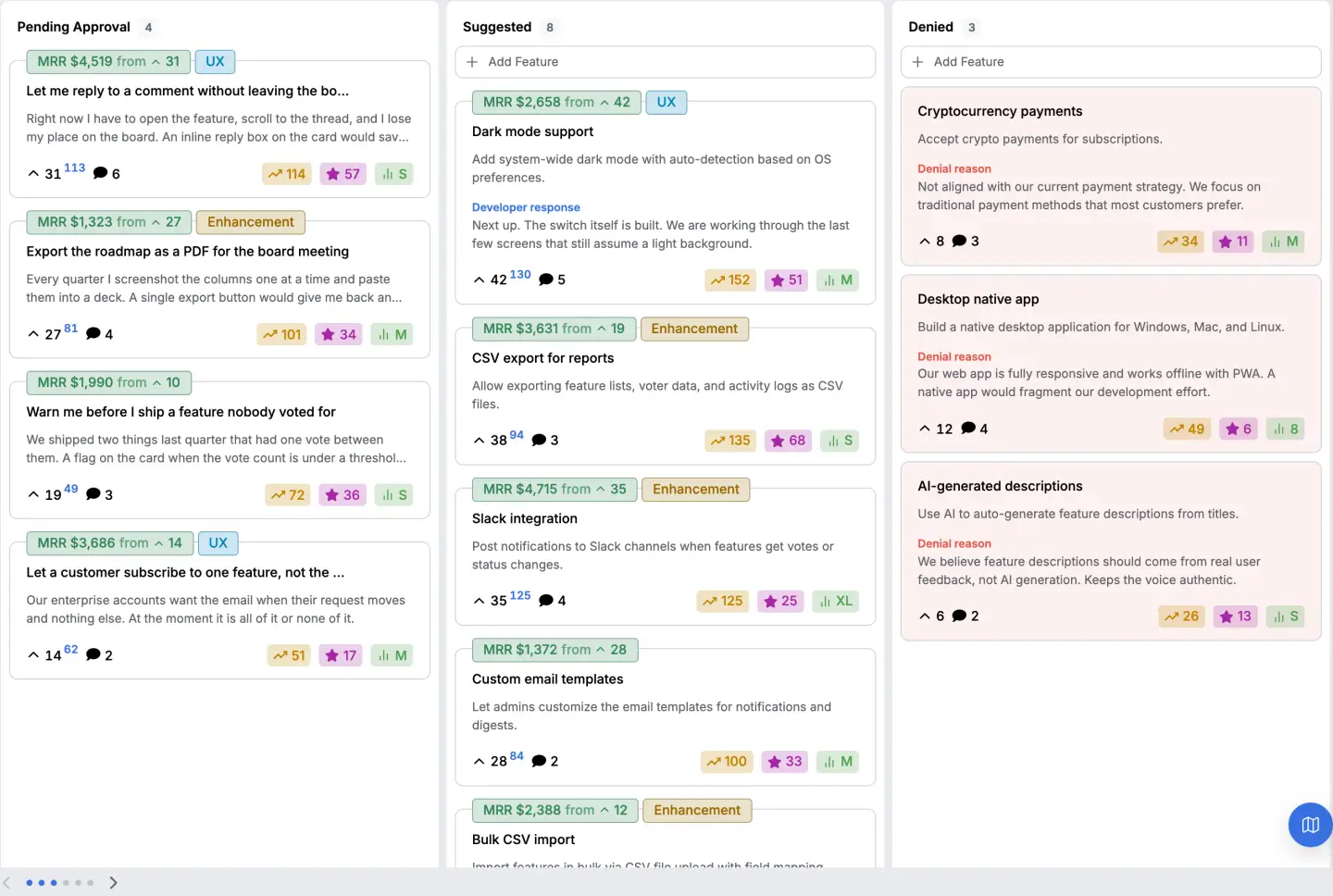
Task: Click trend score 152 on Dark mode card
Action: [x=729, y=280]
